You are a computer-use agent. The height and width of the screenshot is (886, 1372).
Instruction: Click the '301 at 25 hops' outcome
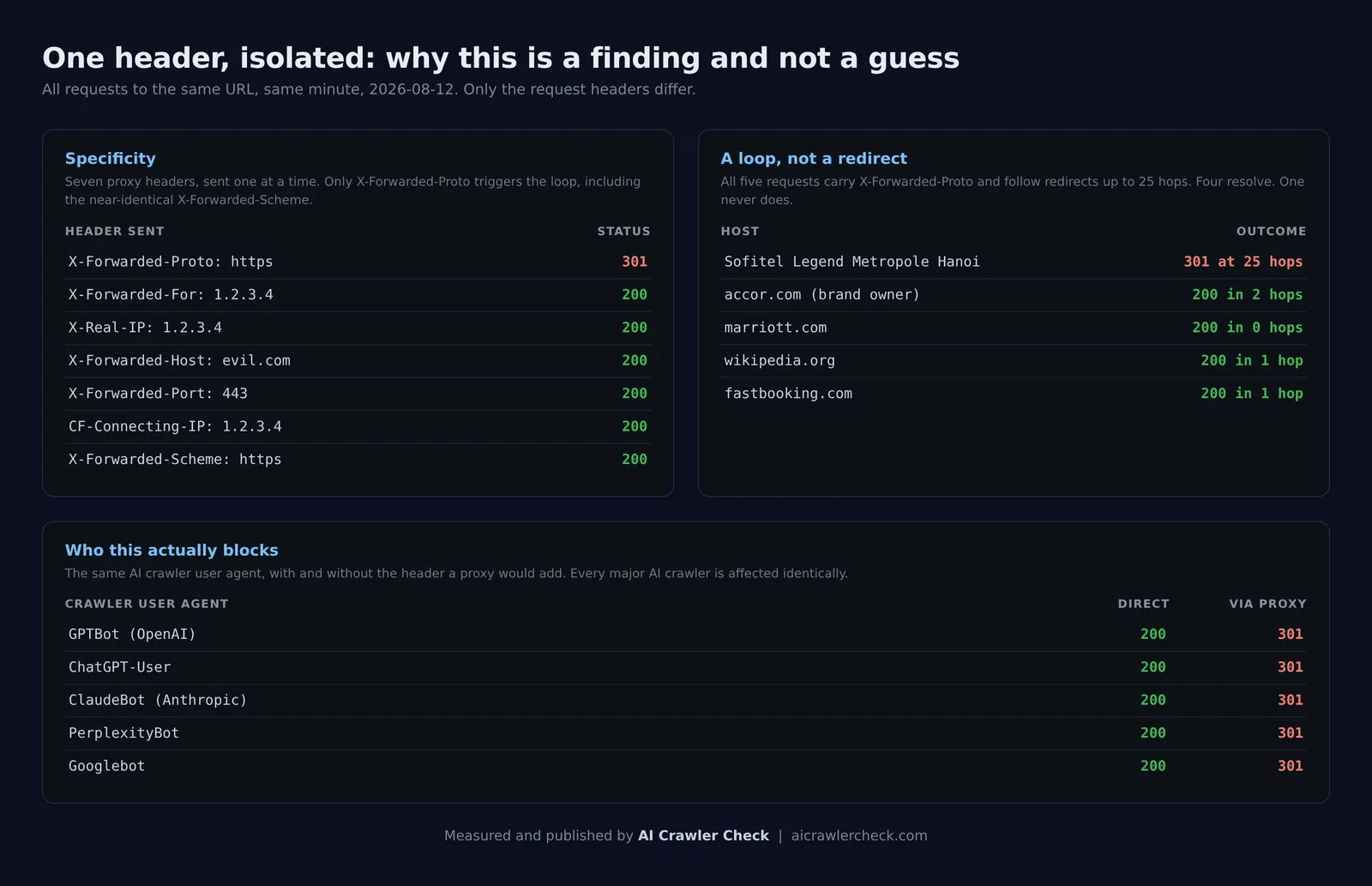[x=1243, y=262]
